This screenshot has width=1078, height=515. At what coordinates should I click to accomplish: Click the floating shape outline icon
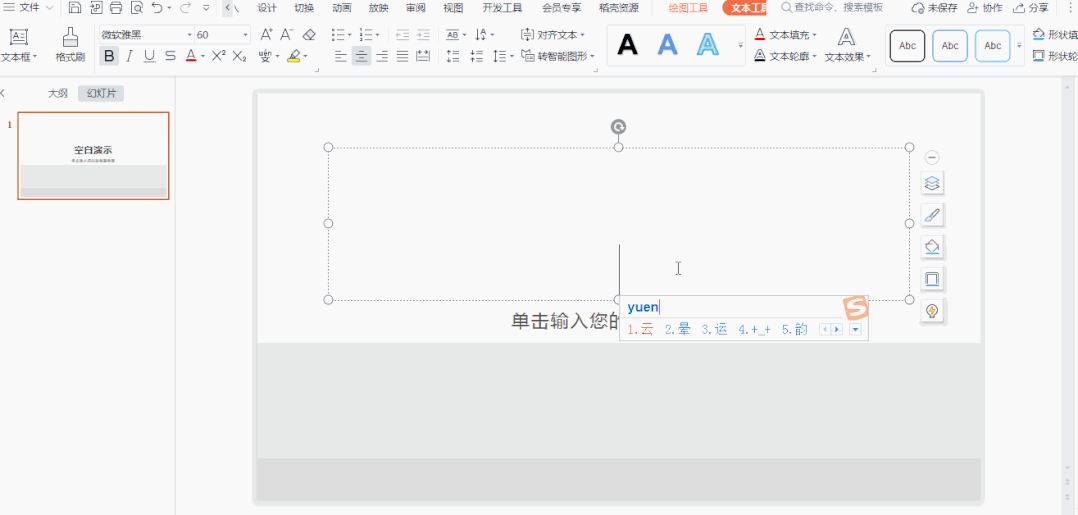point(932,279)
